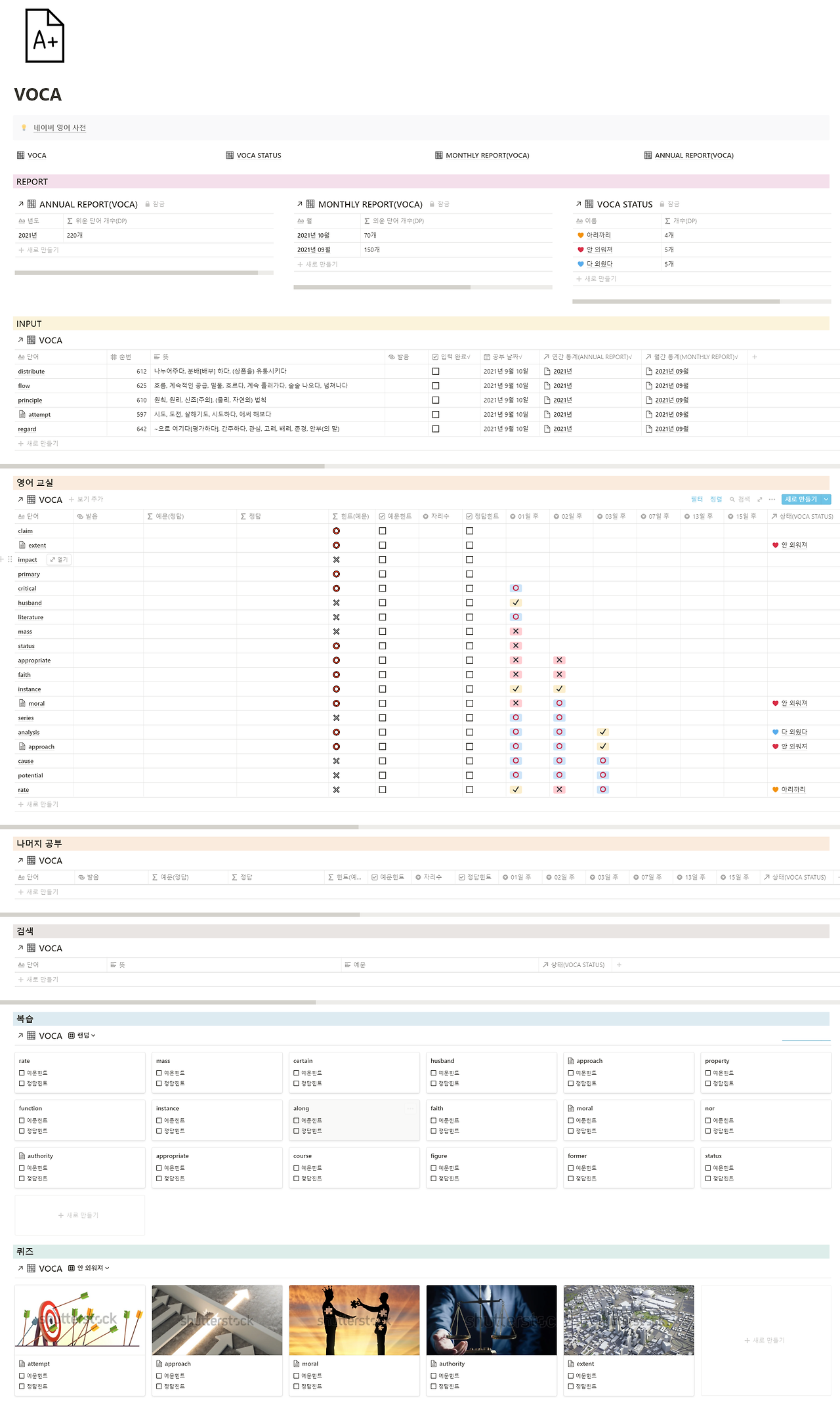840x1405 pixels.
Task: Click the red circle in claim row's 힌트 column
Action: pyautogui.click(x=336, y=531)
